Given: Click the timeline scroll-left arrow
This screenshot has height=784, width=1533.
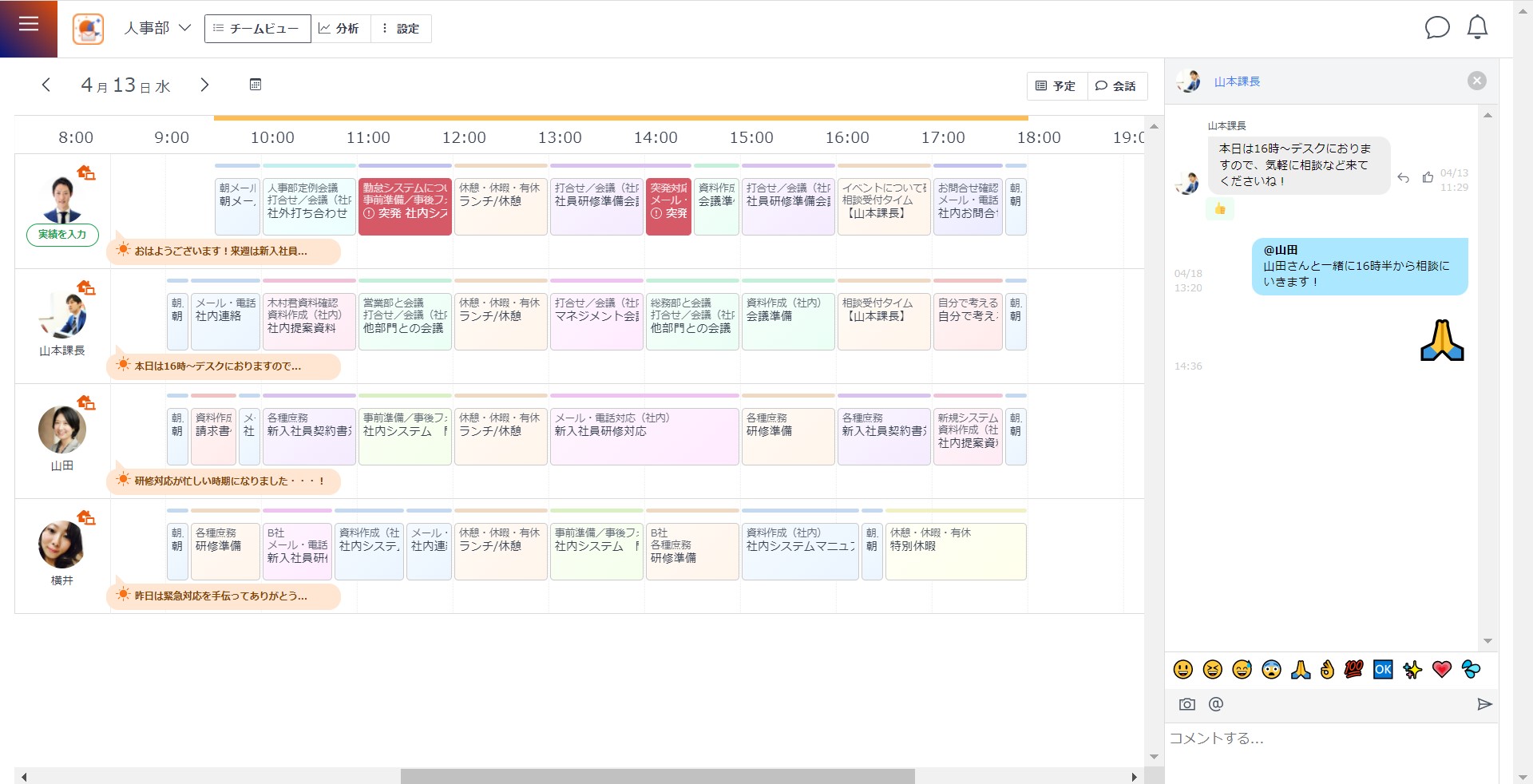Looking at the screenshot, I should 24,777.
